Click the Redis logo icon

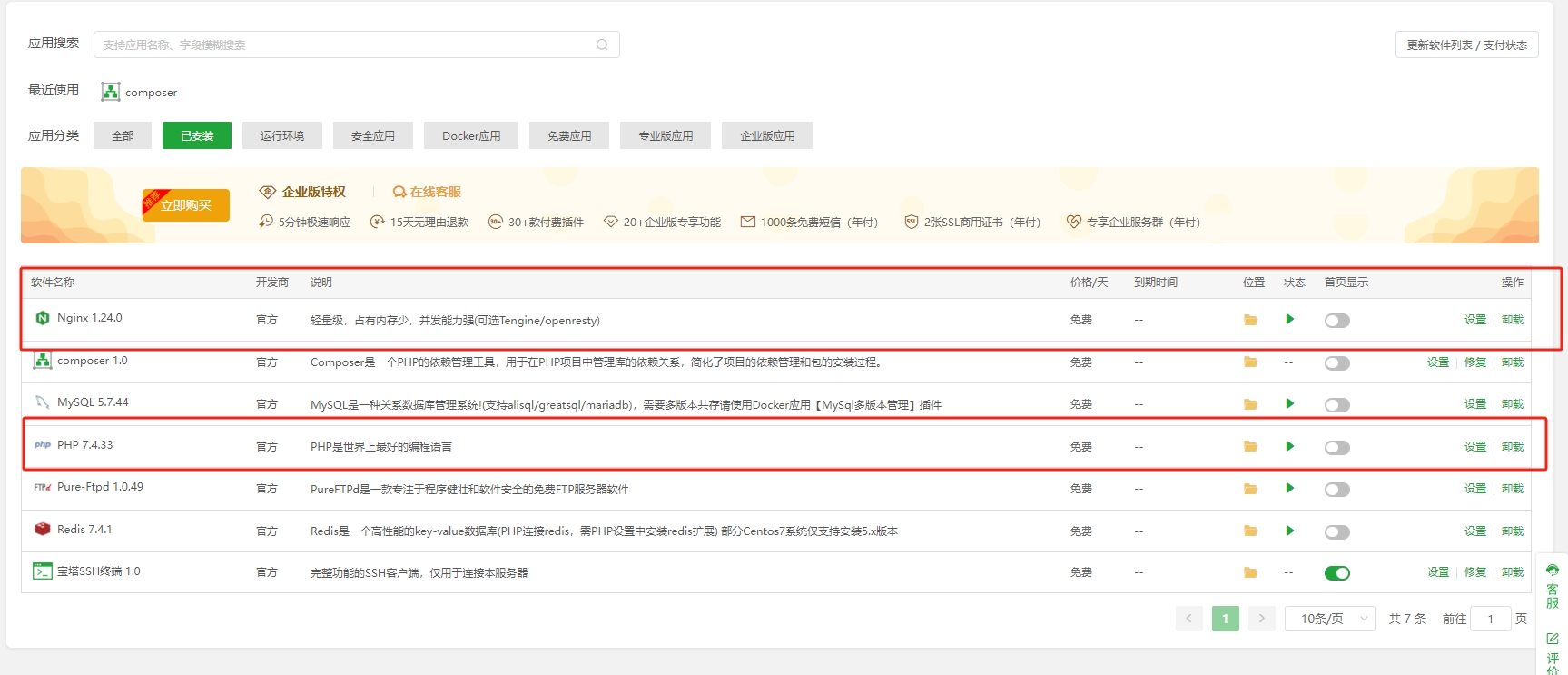pos(42,529)
